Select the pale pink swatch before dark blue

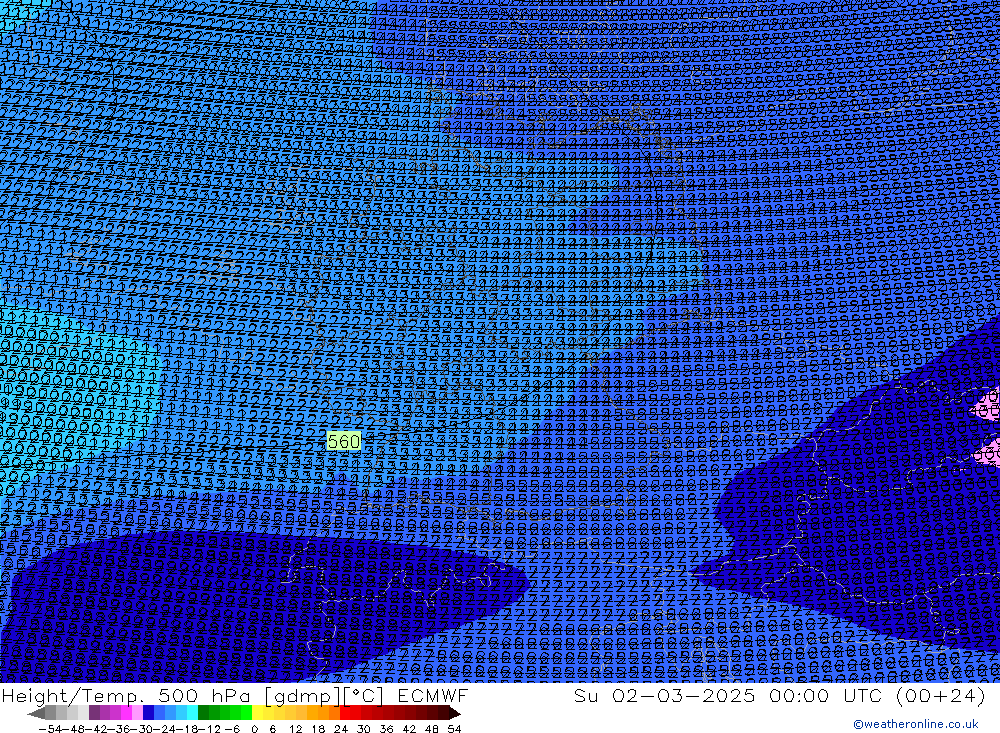coord(138,713)
